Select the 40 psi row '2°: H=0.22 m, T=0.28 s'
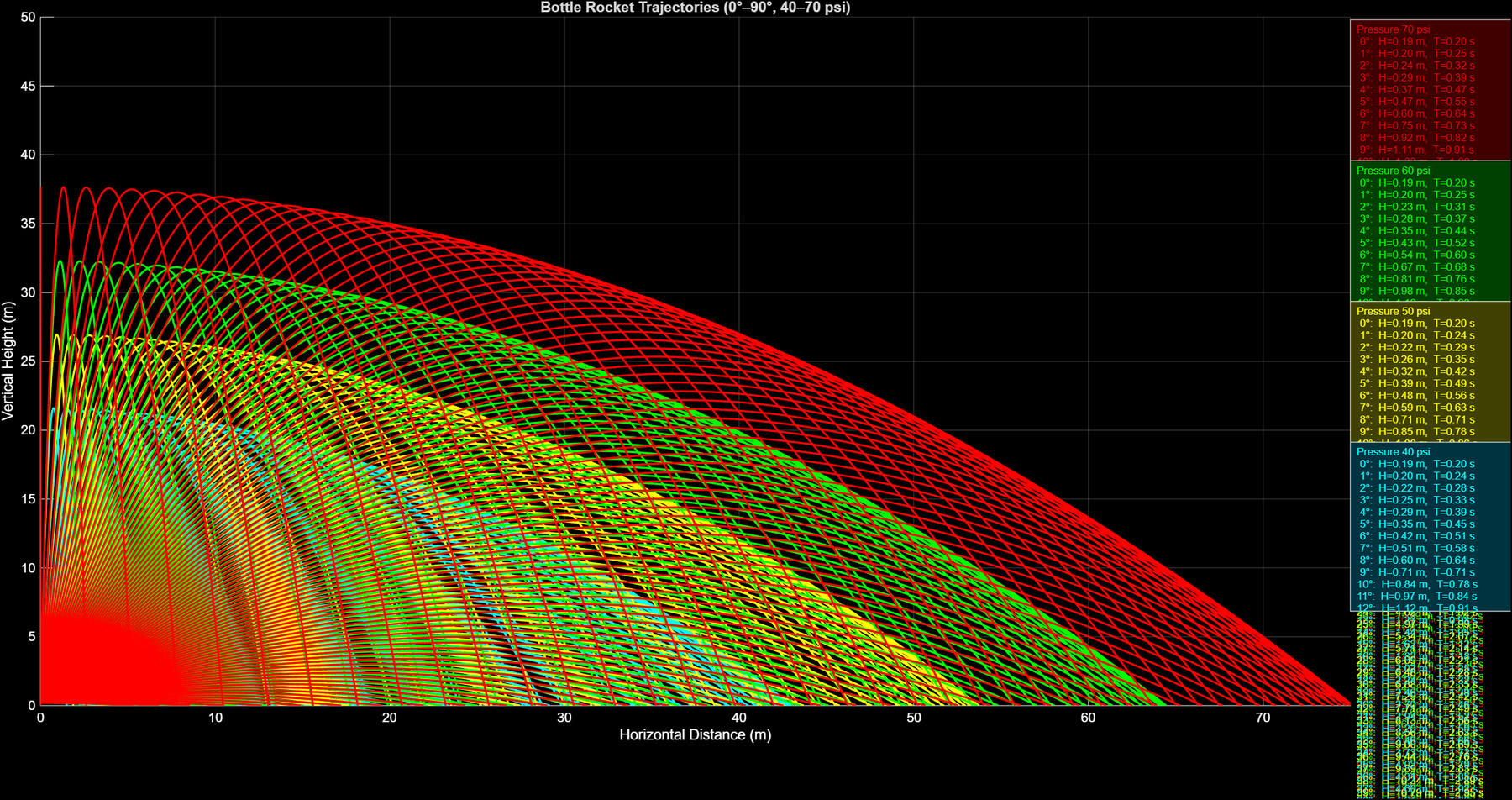The image size is (1512, 800). 1417,488
